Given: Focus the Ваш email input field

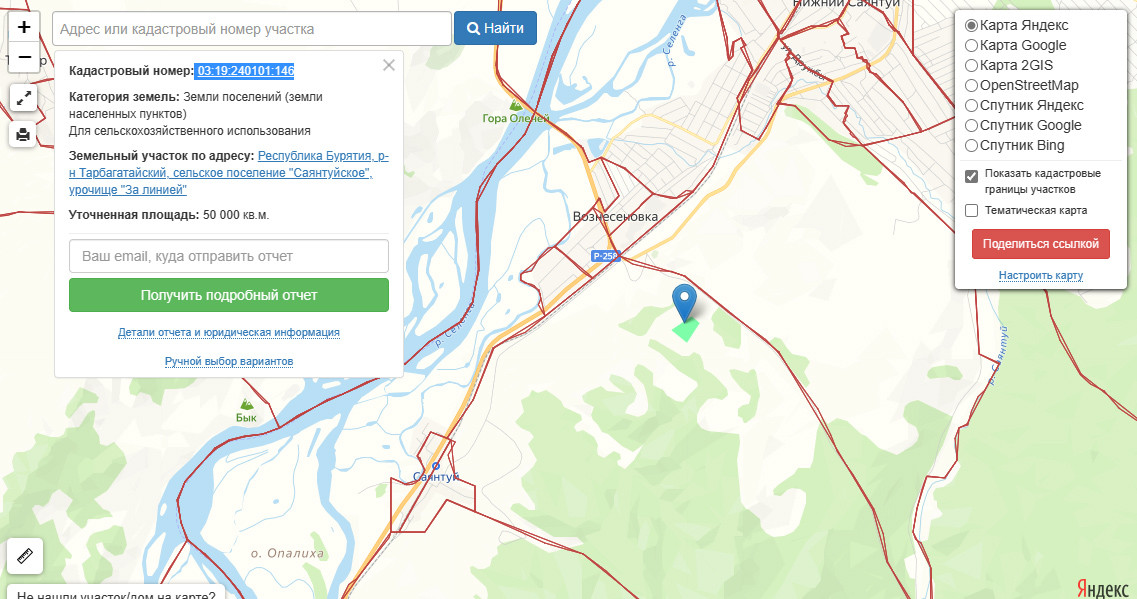Looking at the screenshot, I should click(228, 256).
